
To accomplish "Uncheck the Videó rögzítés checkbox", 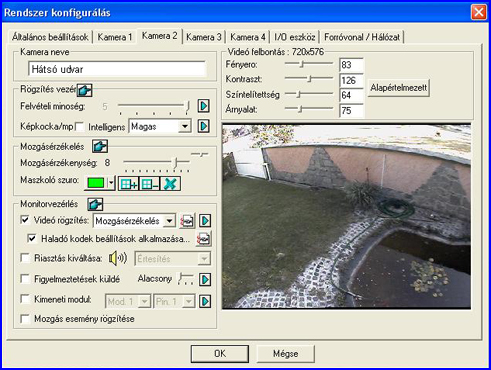I will [x=25, y=220].
